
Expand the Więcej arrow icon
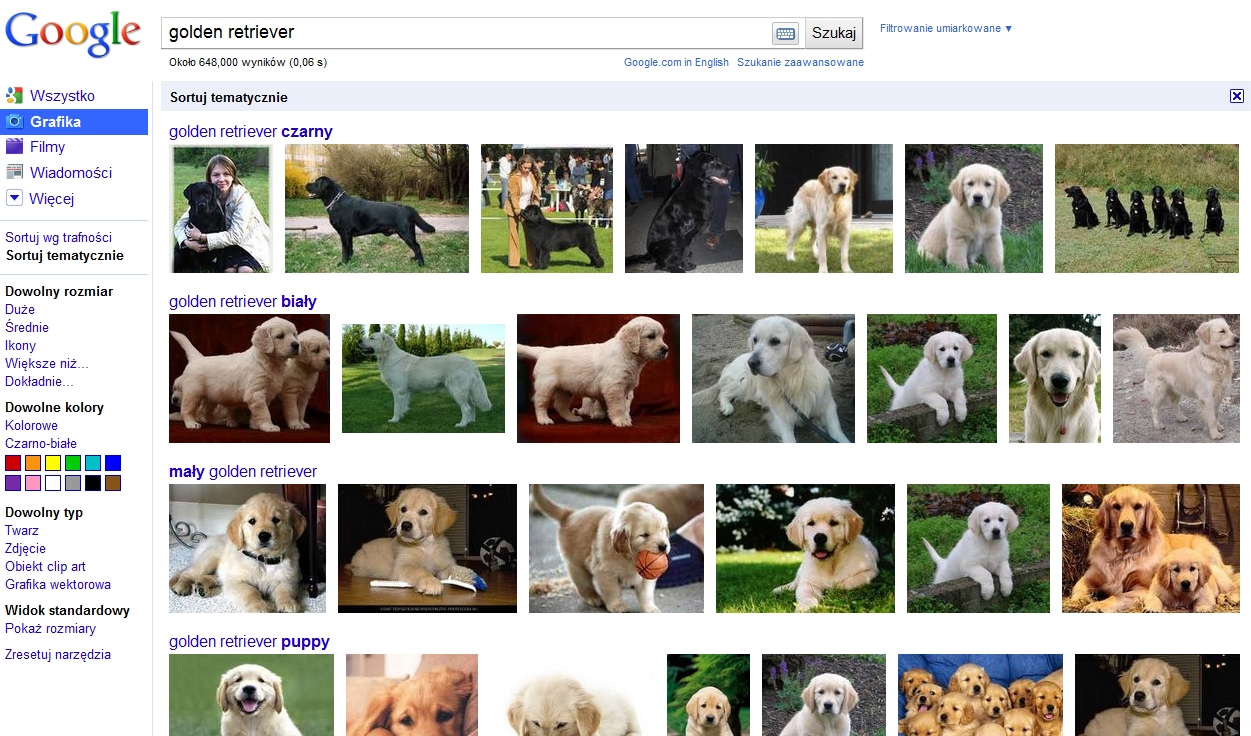(14, 198)
